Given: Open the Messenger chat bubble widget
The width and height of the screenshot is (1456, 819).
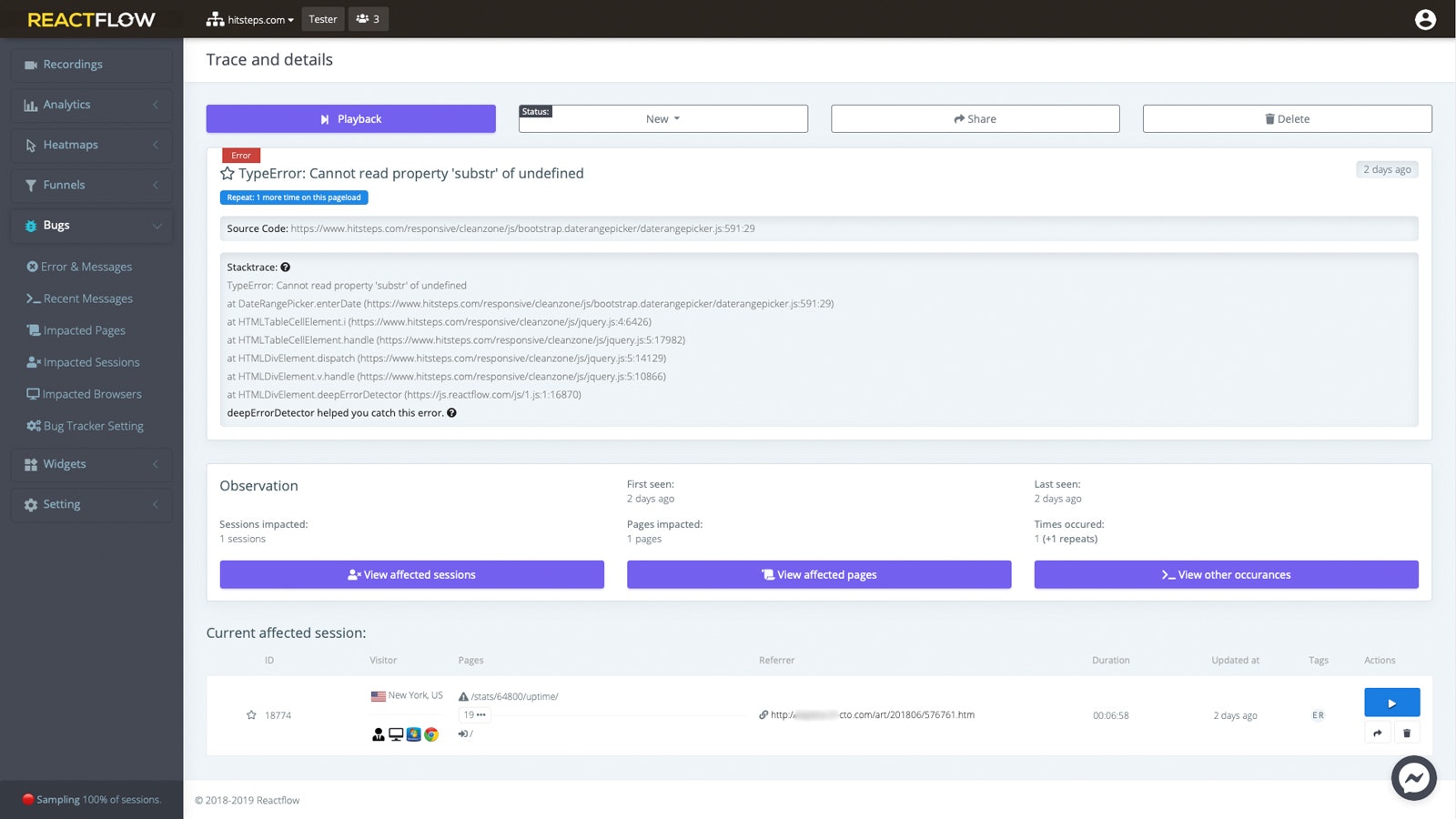Looking at the screenshot, I should click(1413, 778).
